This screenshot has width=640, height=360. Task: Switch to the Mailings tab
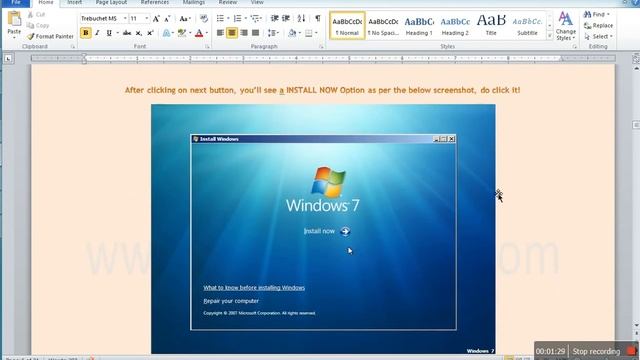193,2
